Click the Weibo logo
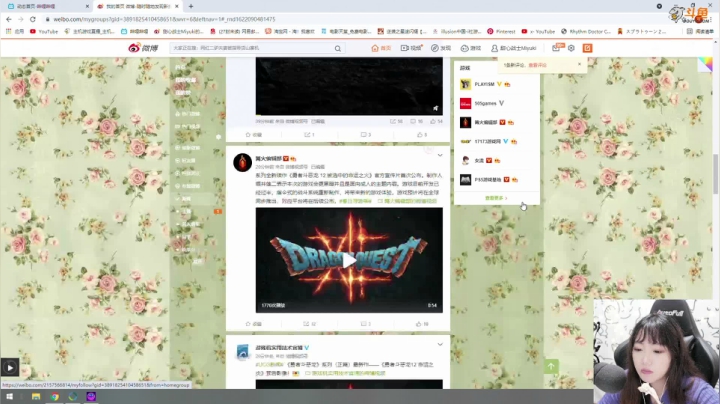Screen dimensions: 720x404 (x=143, y=48)
